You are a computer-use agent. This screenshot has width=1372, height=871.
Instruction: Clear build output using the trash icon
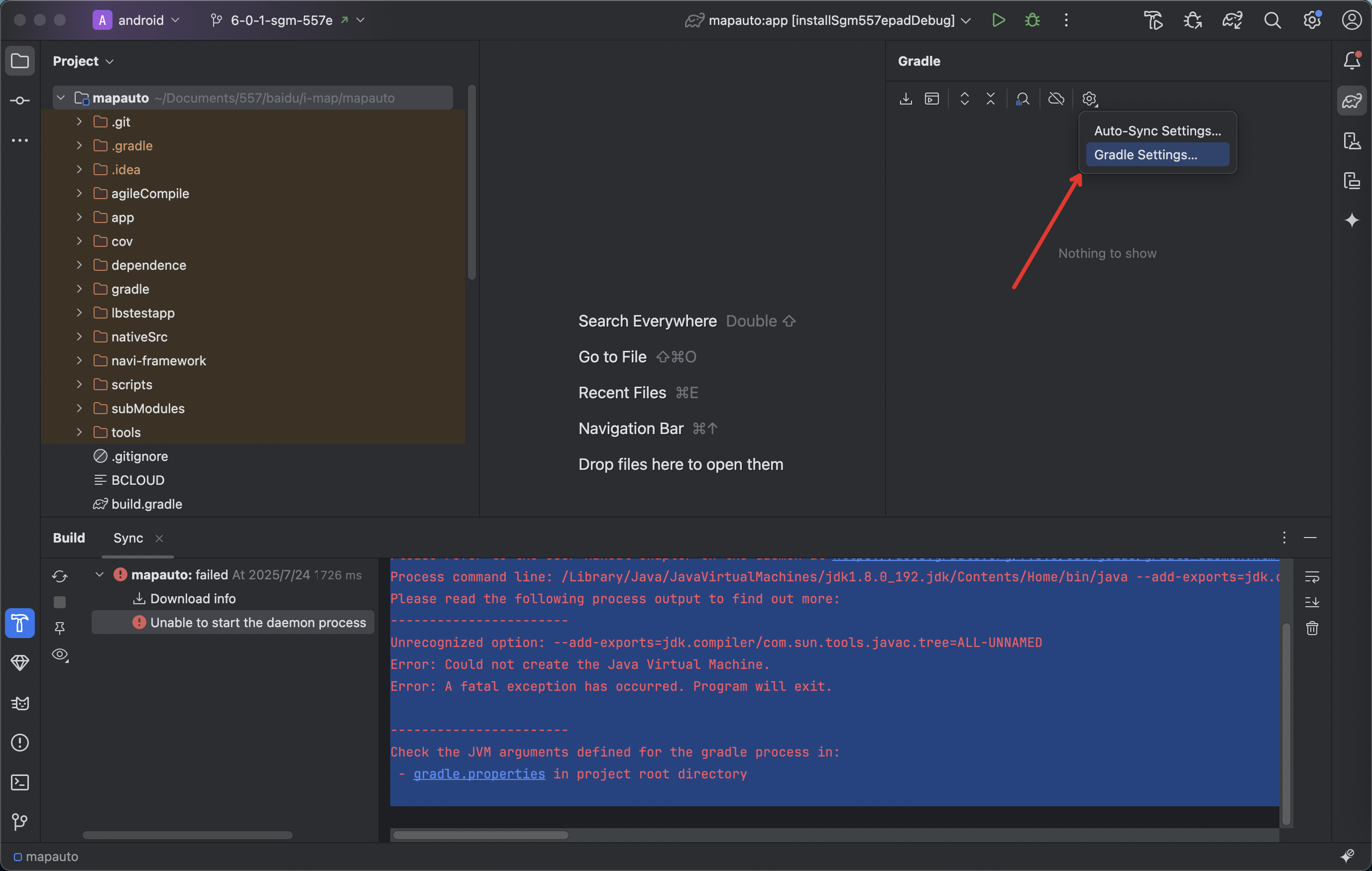tap(1312, 628)
